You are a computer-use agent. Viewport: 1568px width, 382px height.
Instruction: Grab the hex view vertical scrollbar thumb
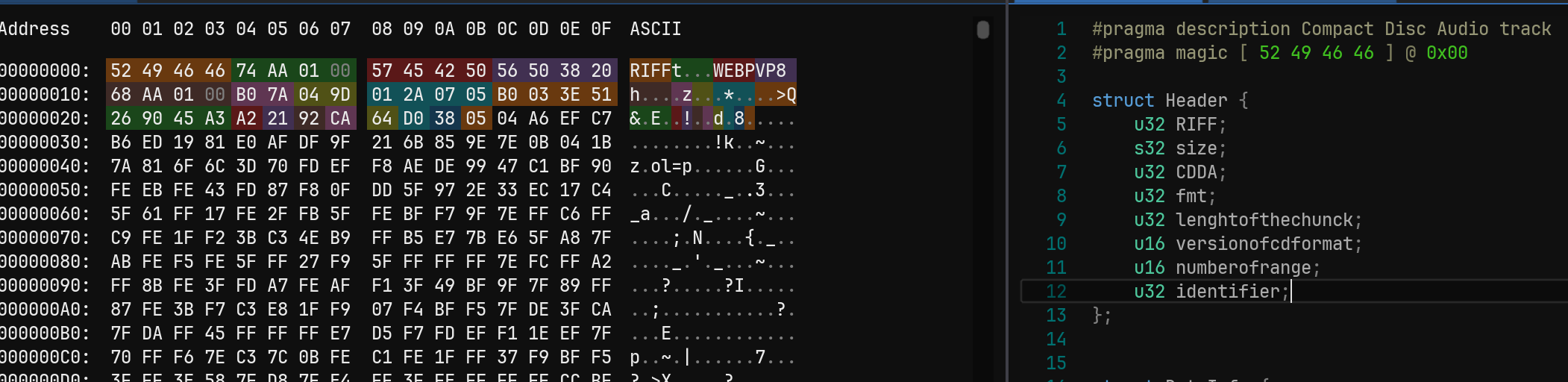pyautogui.click(x=983, y=29)
